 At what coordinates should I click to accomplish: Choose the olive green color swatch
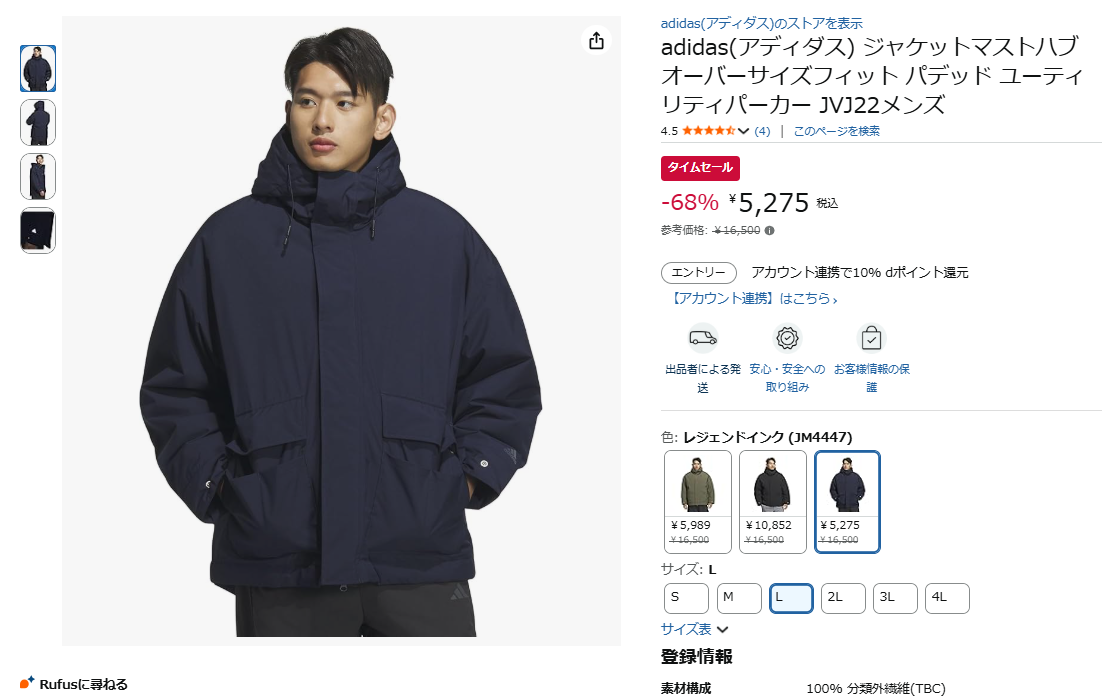point(698,502)
